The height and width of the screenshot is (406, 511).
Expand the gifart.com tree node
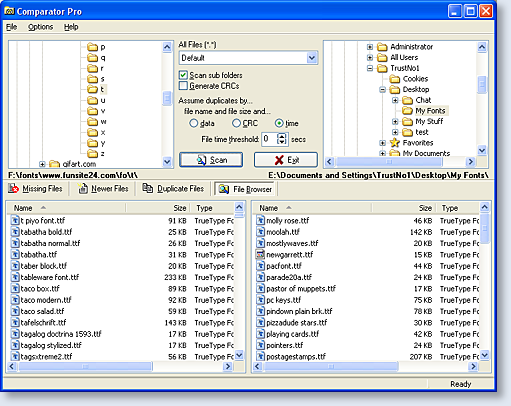pyautogui.click(x=42, y=164)
